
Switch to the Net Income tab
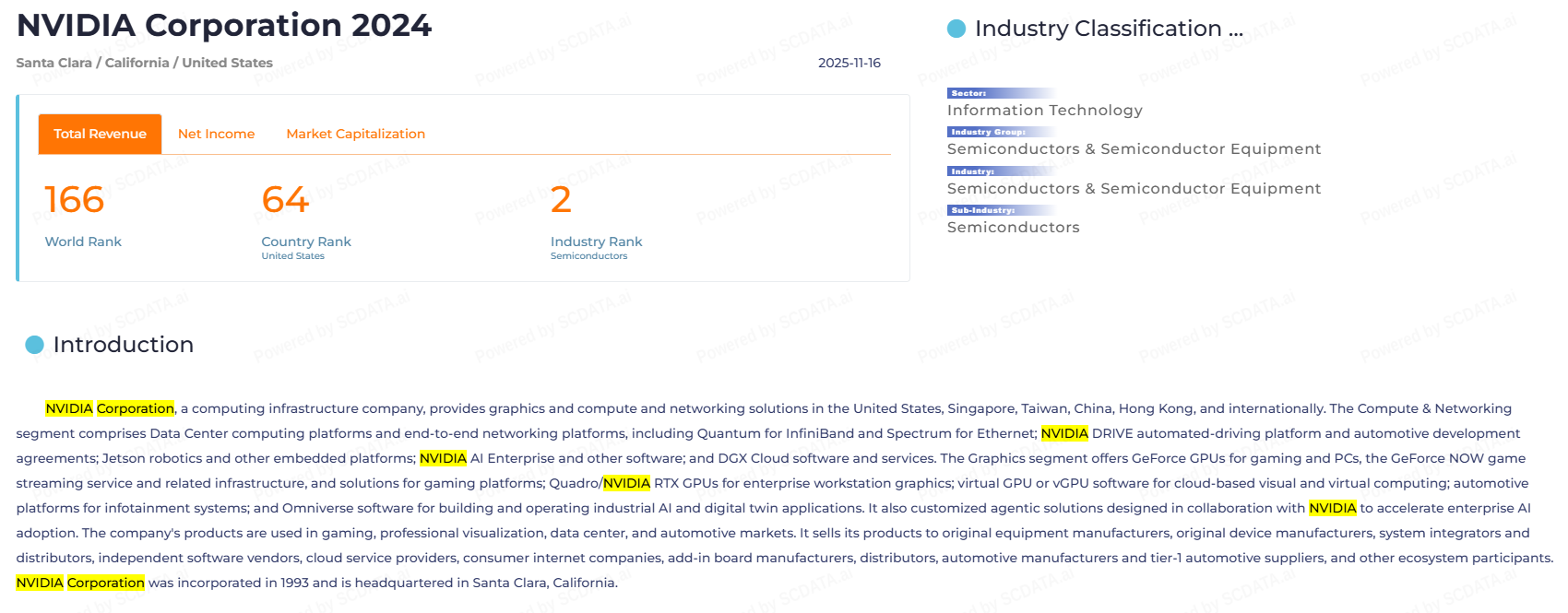coord(216,134)
